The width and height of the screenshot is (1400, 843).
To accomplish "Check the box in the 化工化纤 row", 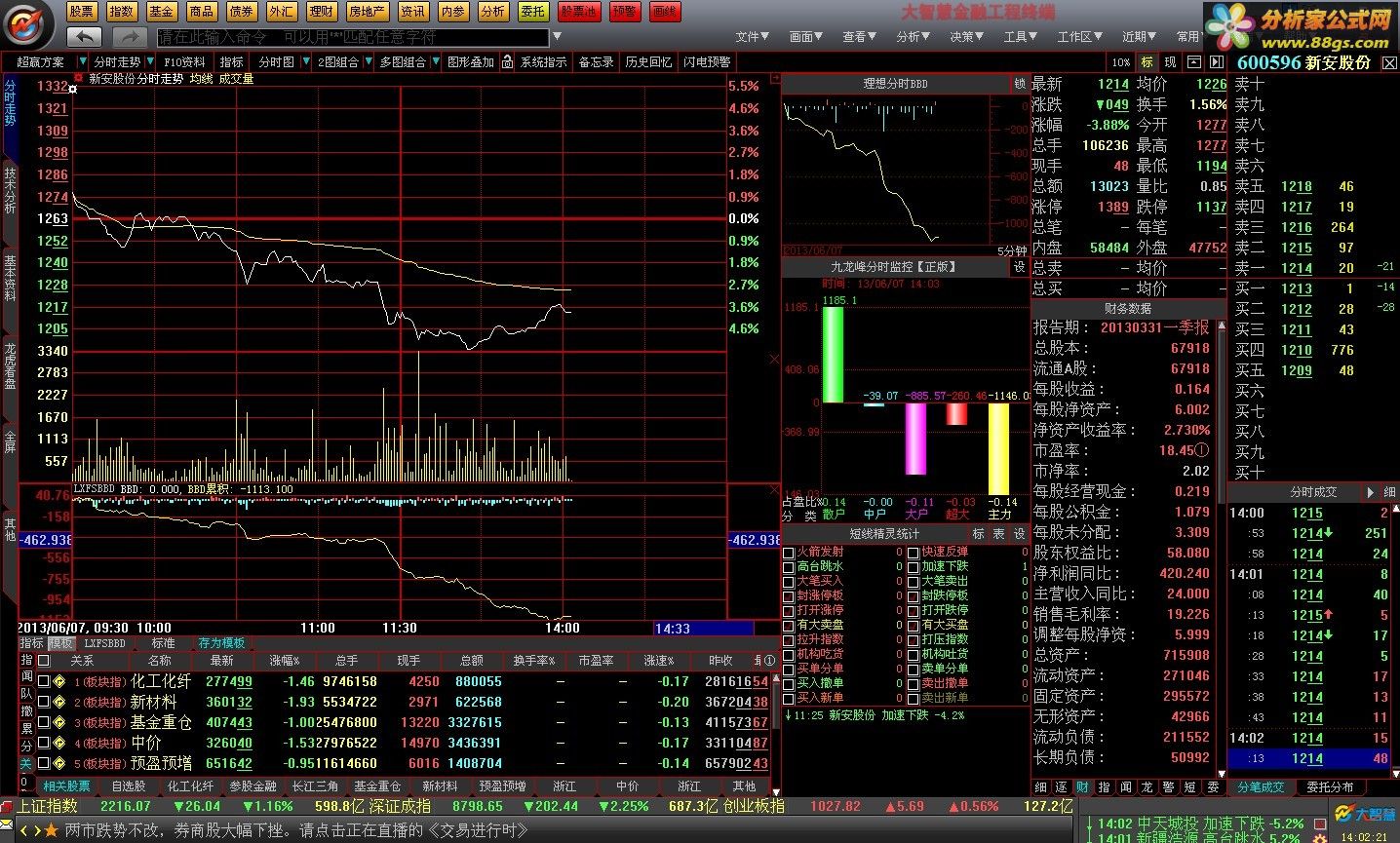I will point(44,681).
